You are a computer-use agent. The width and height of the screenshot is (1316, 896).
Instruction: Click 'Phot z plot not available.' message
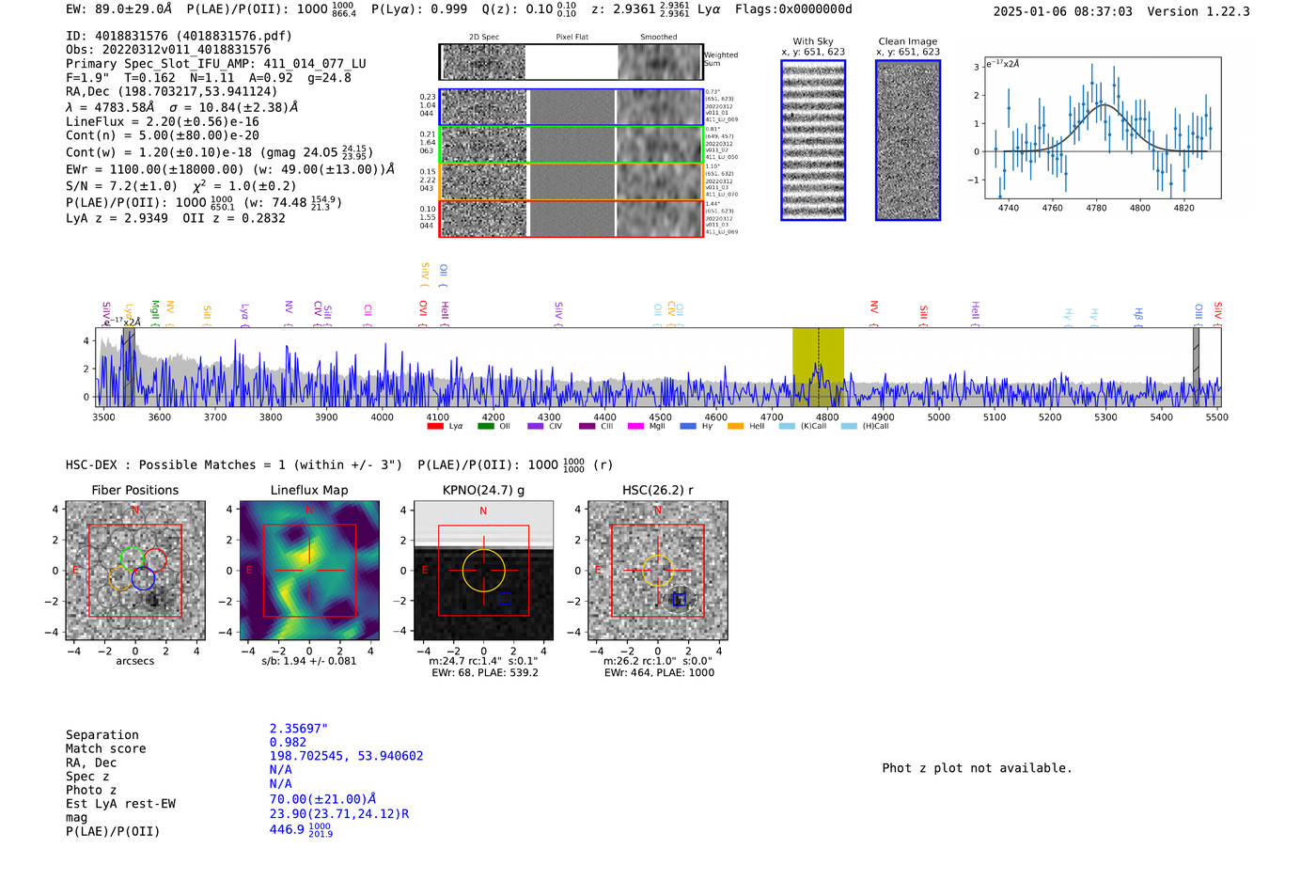(977, 768)
